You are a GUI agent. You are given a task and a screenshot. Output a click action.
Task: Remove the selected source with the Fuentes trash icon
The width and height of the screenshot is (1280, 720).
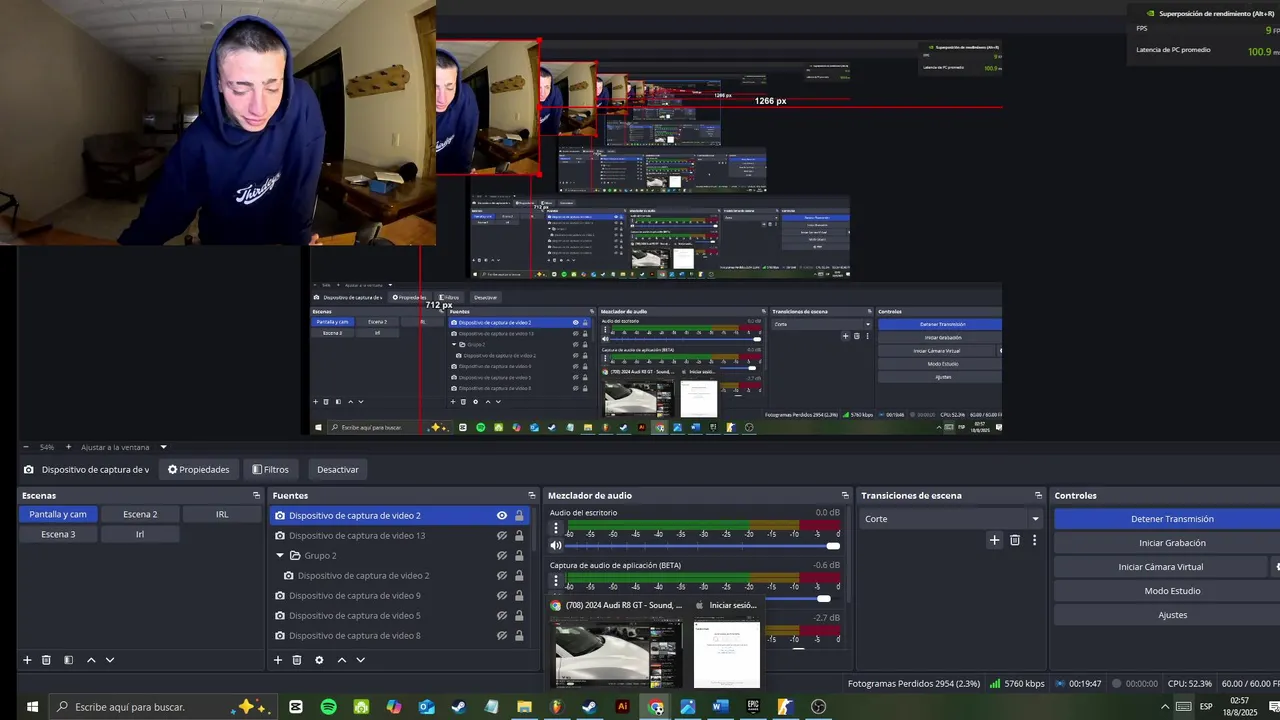297,660
